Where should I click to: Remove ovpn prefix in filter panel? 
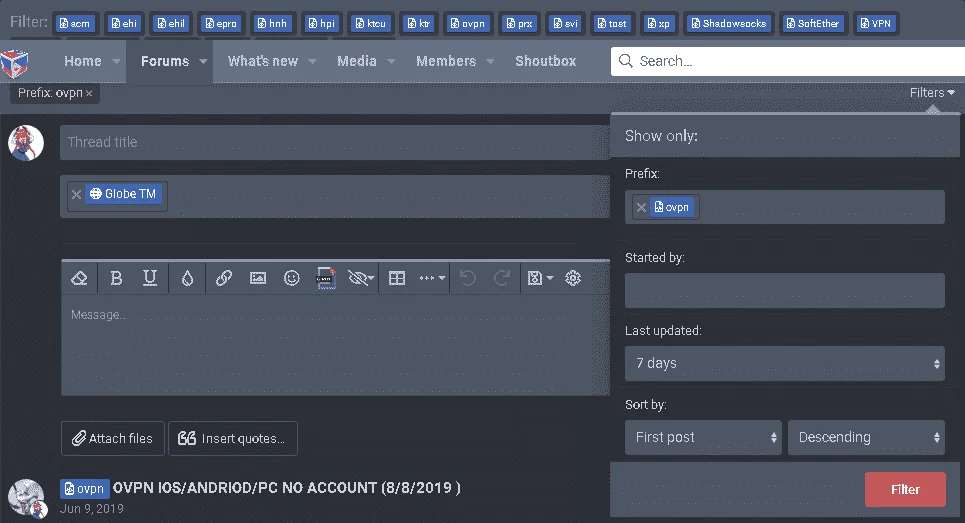641,207
